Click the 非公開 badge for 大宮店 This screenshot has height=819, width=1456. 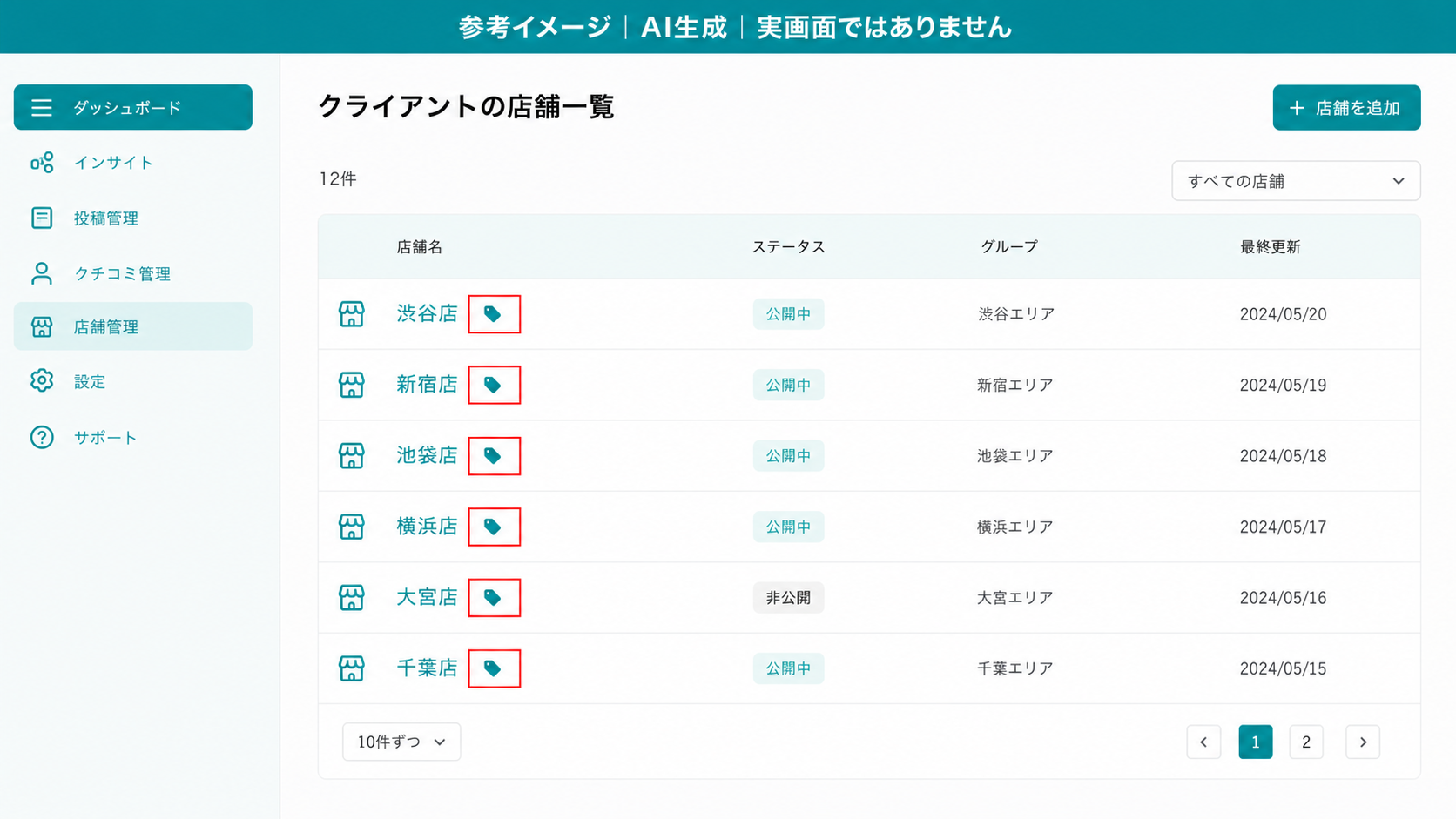click(788, 598)
